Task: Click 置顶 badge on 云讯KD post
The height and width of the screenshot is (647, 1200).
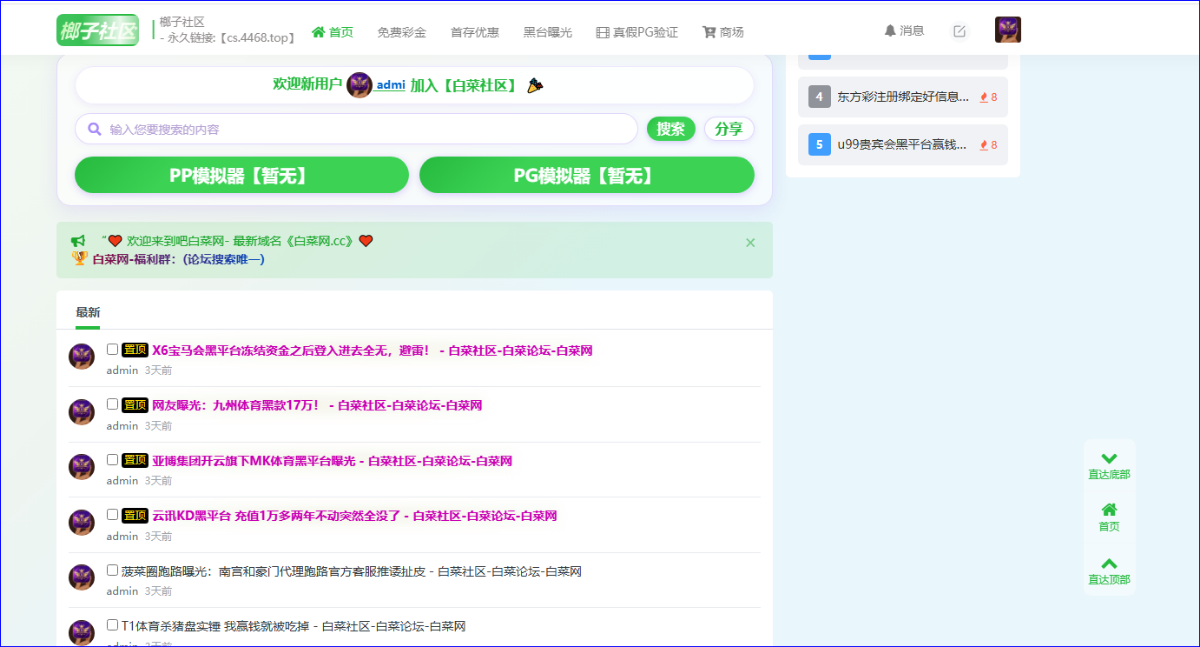Action: (x=135, y=515)
